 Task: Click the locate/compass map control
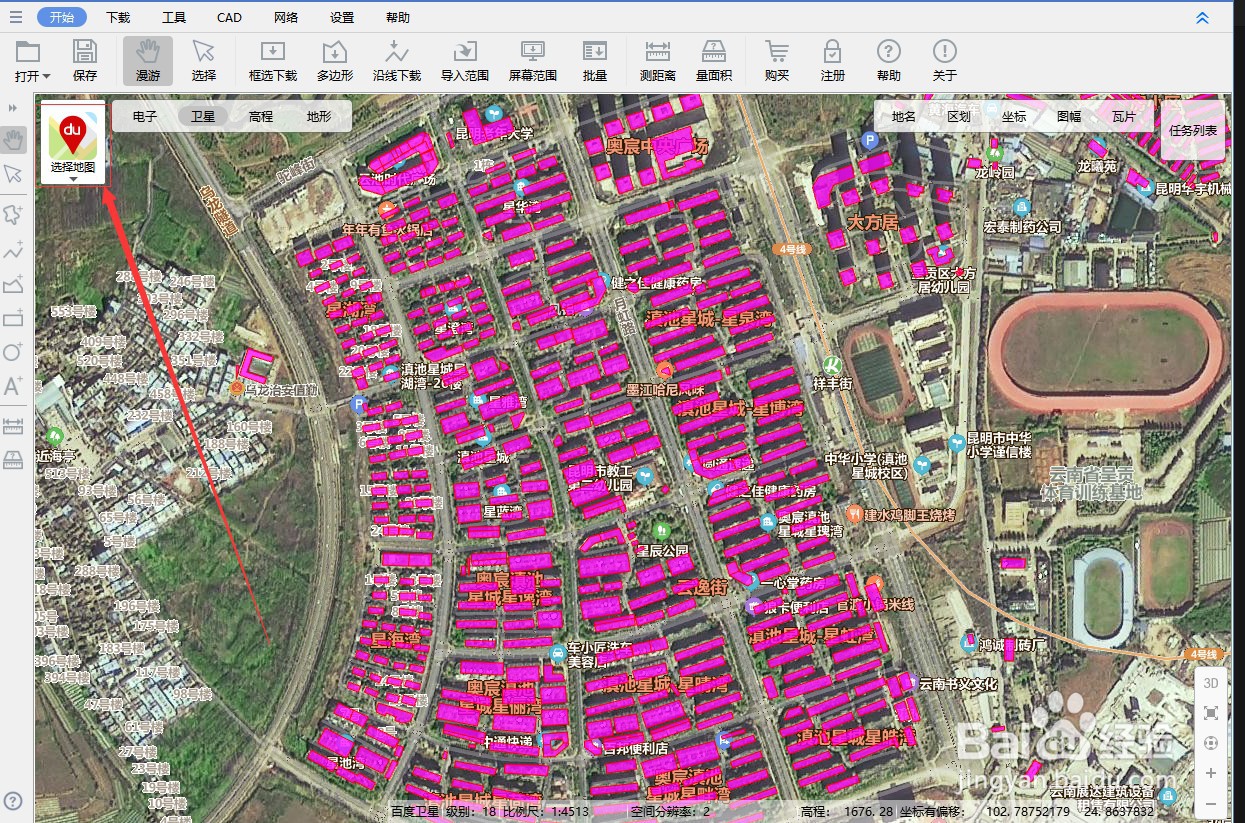pos(1210,743)
